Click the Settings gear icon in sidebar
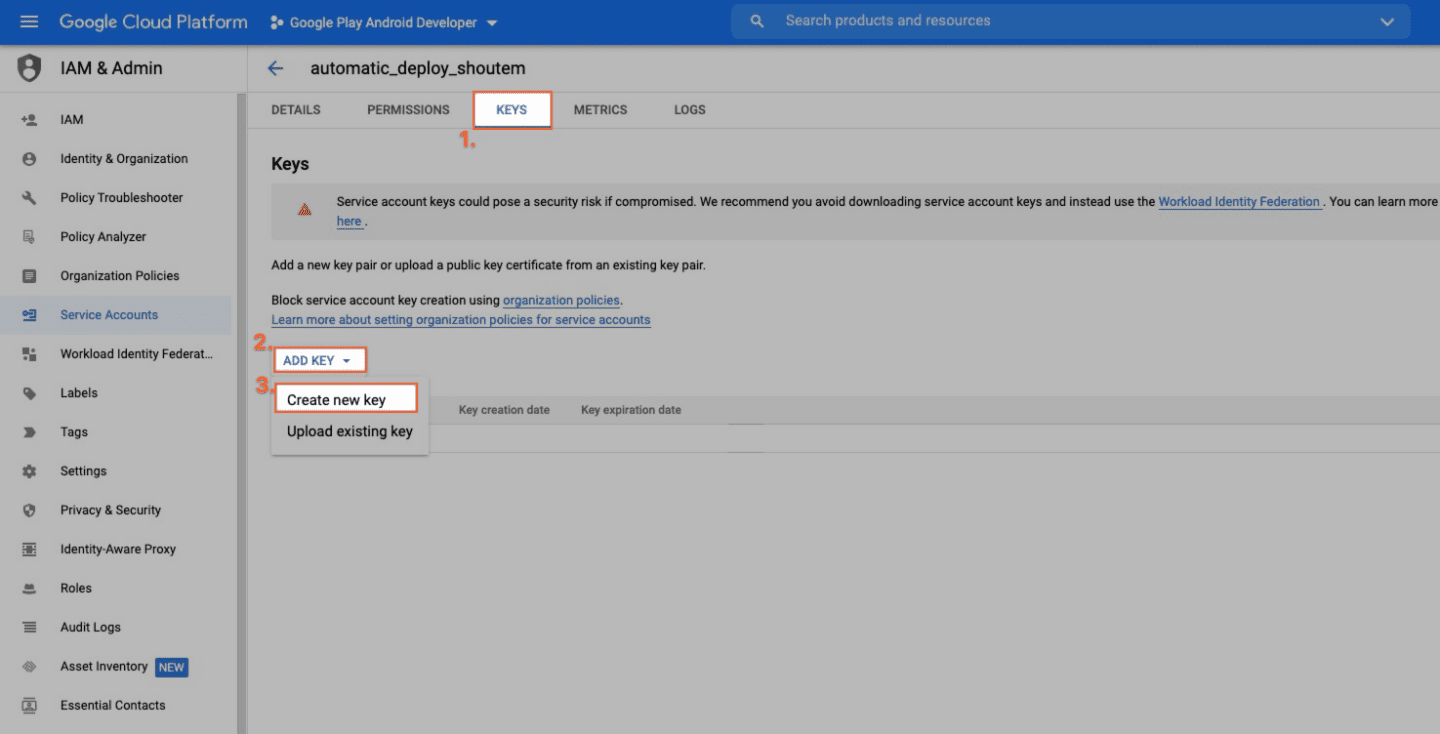1440x734 pixels. pos(29,471)
